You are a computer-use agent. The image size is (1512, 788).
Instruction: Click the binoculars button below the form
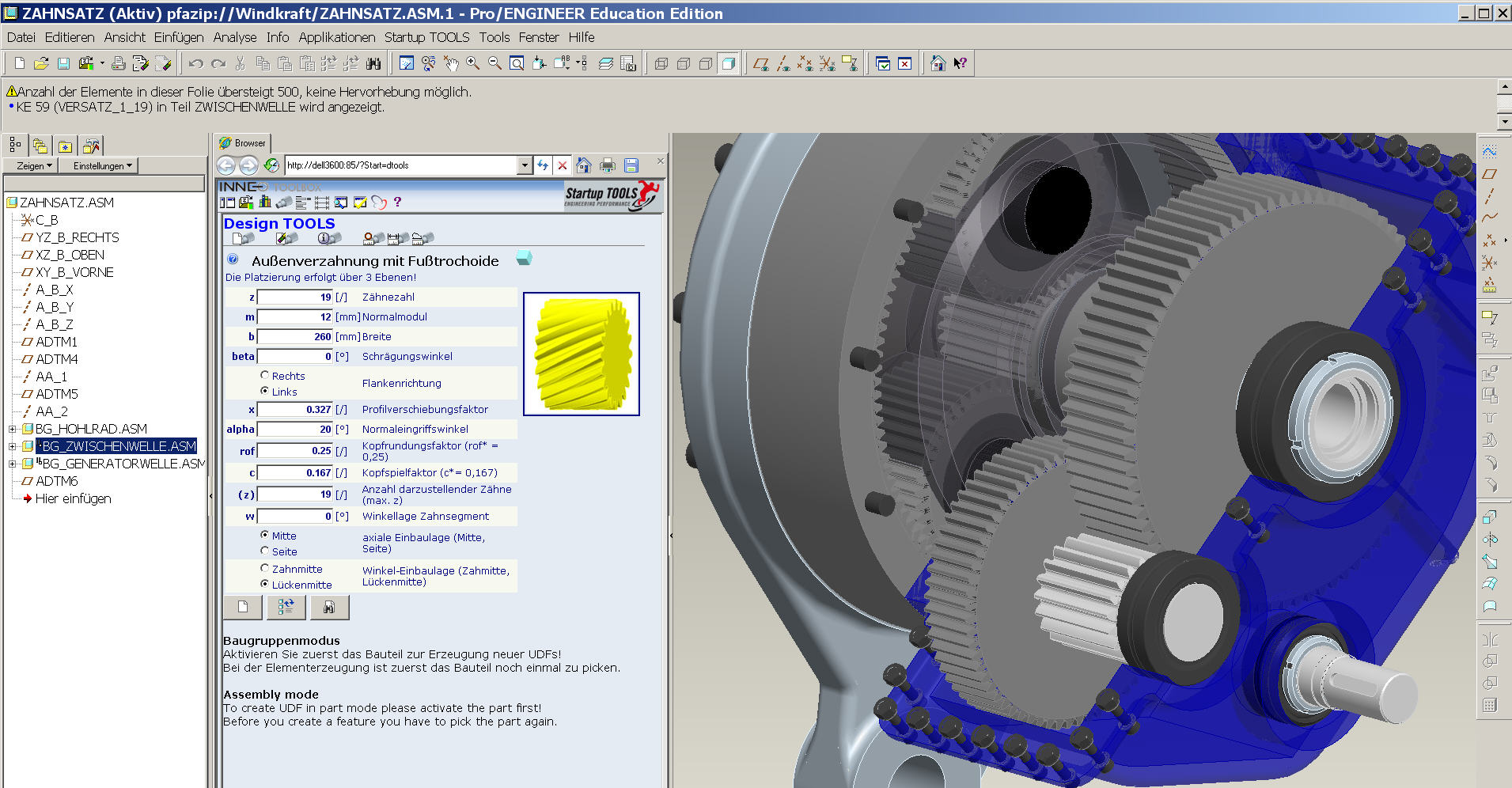click(329, 607)
